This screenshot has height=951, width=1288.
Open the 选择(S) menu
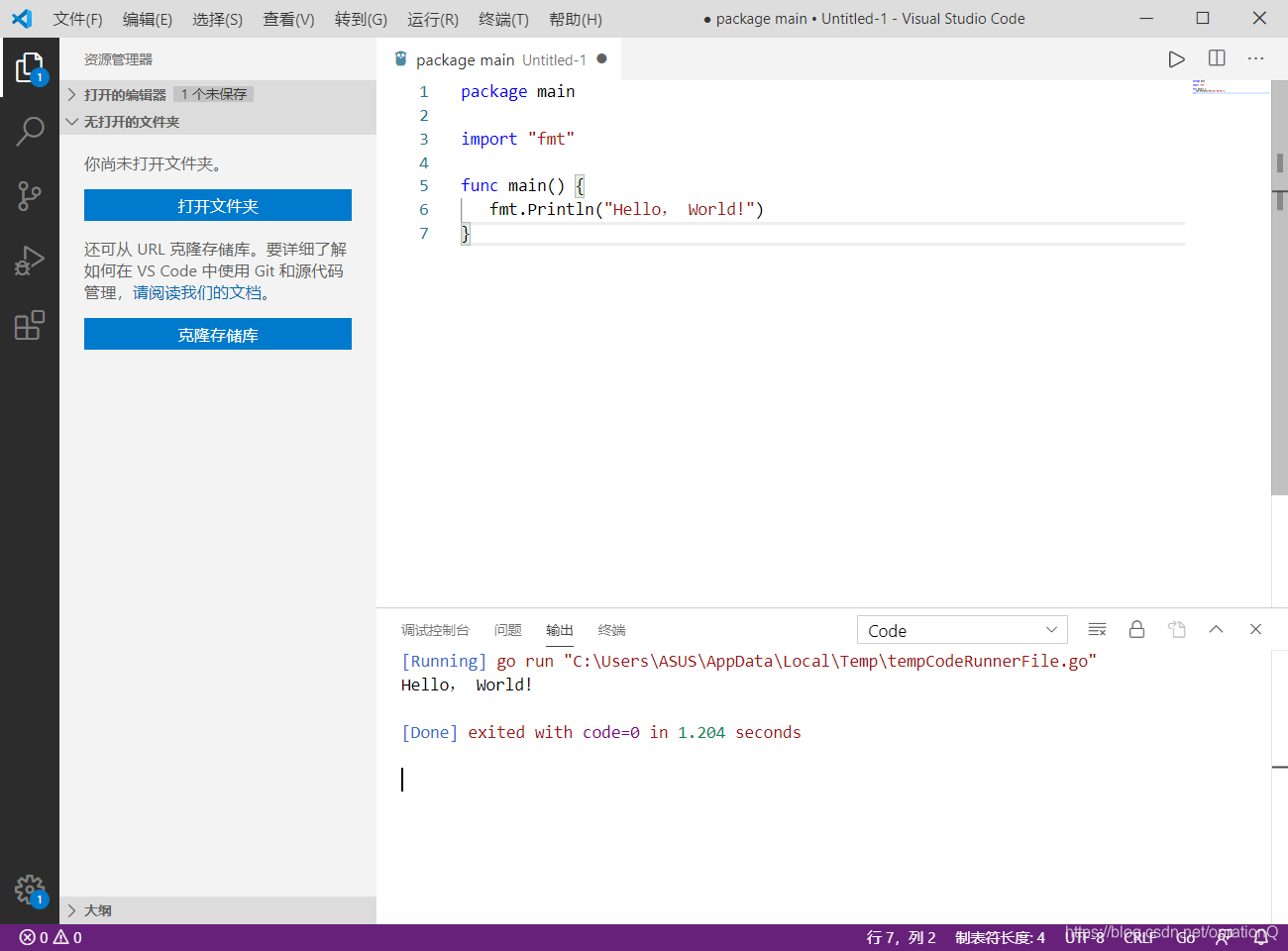pyautogui.click(x=217, y=19)
